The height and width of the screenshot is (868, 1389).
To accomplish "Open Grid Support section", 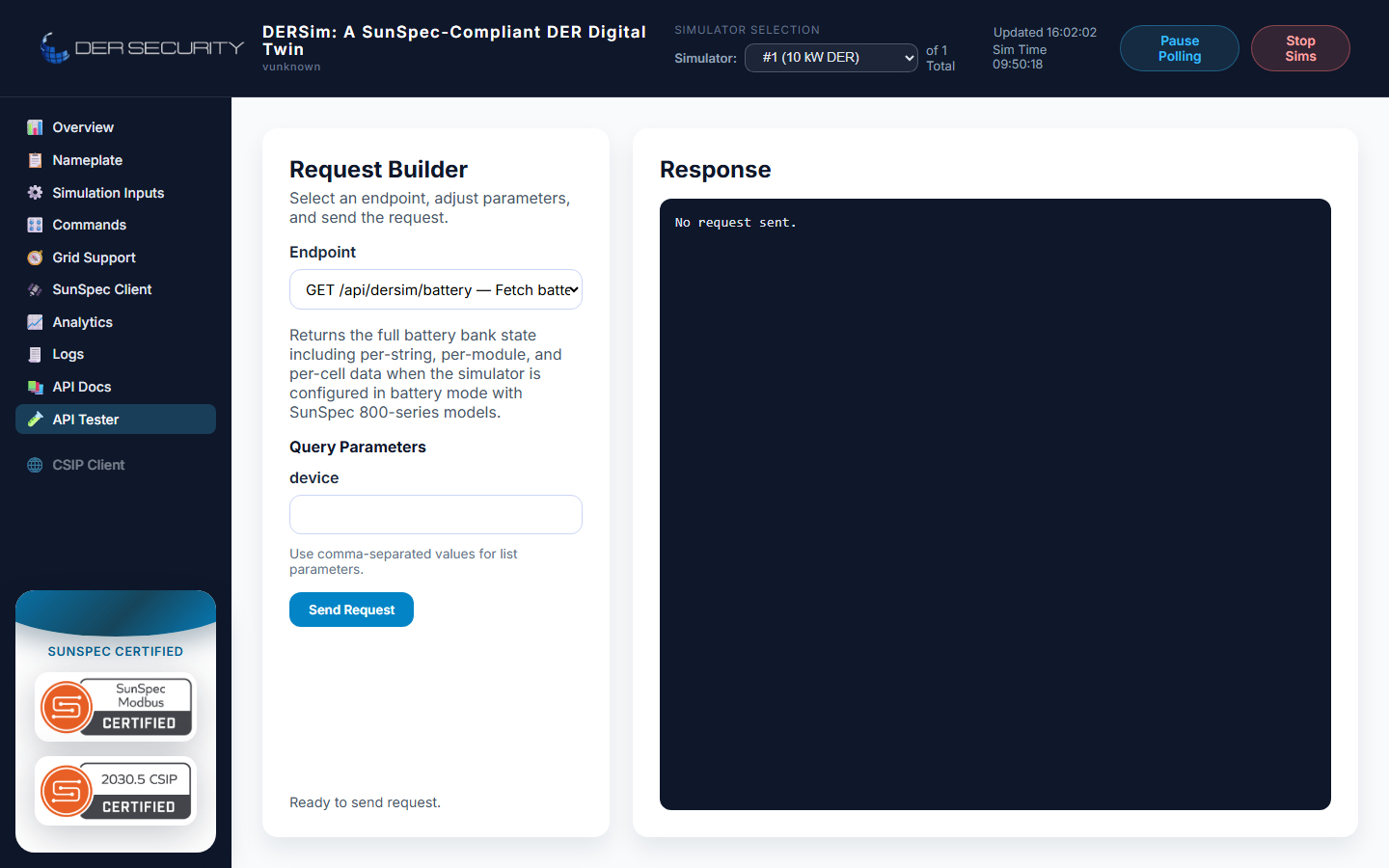I will click(116, 258).
